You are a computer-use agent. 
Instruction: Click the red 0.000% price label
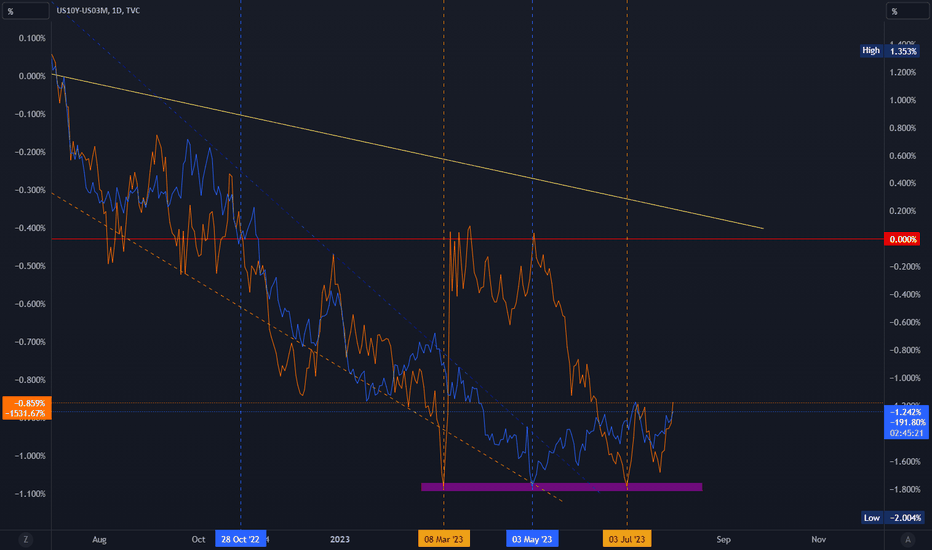902,239
